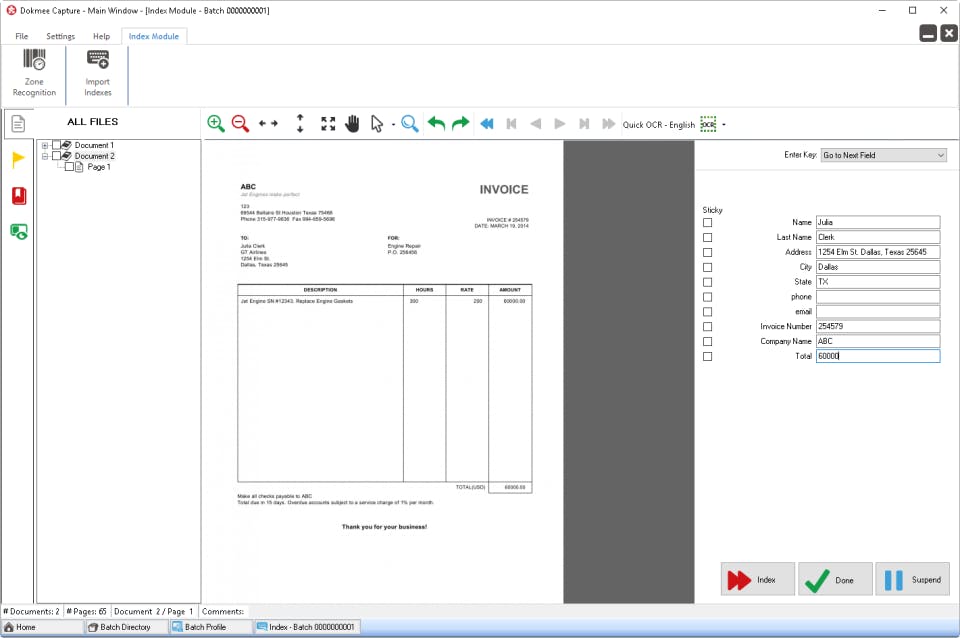This screenshot has width=960, height=638.
Task: Go to the previous page
Action: [536, 124]
